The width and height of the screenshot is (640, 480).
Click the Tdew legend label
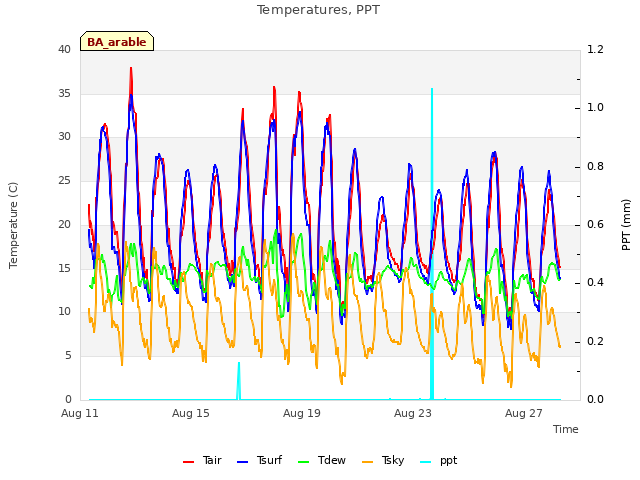coord(331,460)
